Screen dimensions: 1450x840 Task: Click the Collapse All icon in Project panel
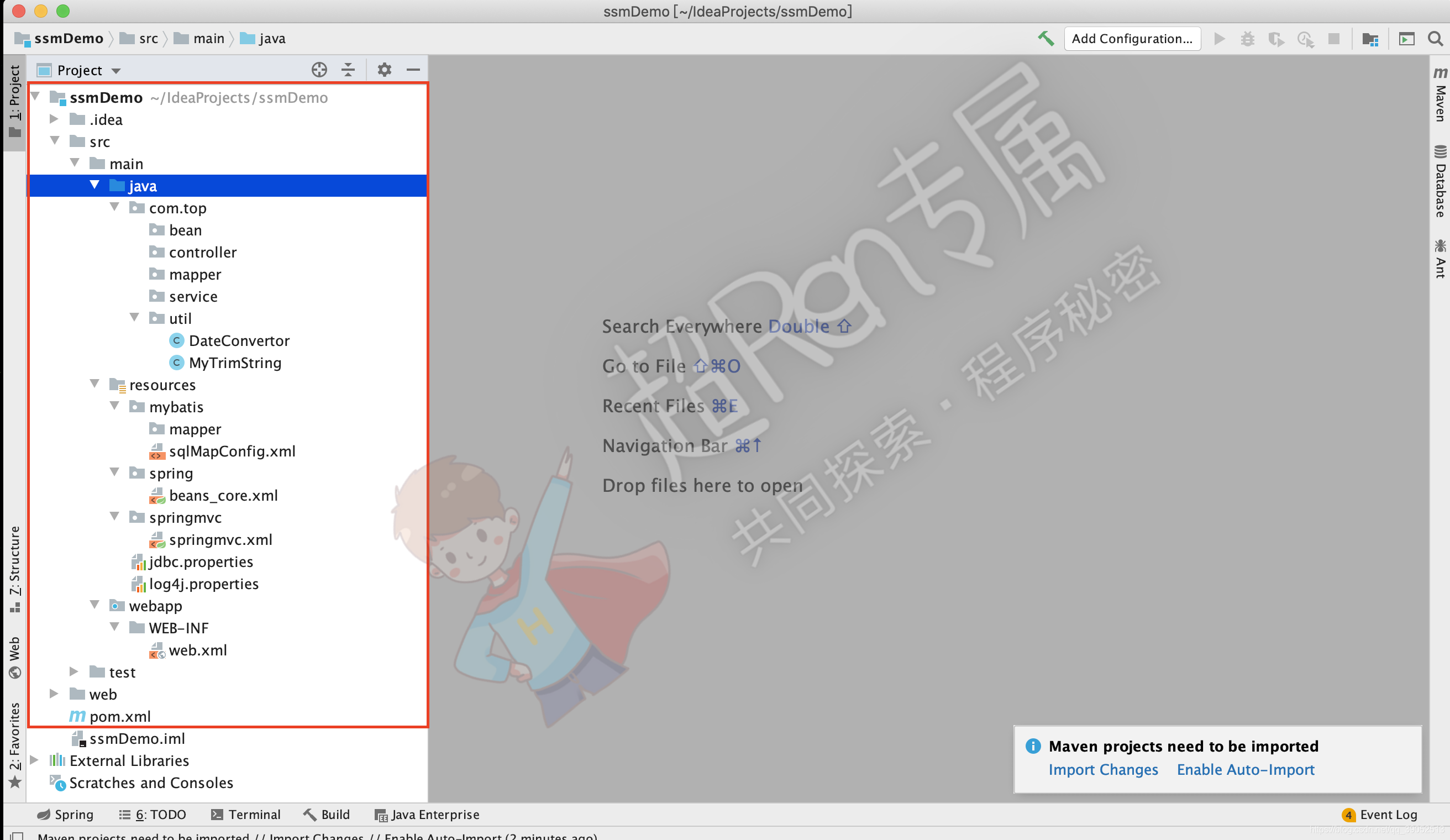pos(348,70)
